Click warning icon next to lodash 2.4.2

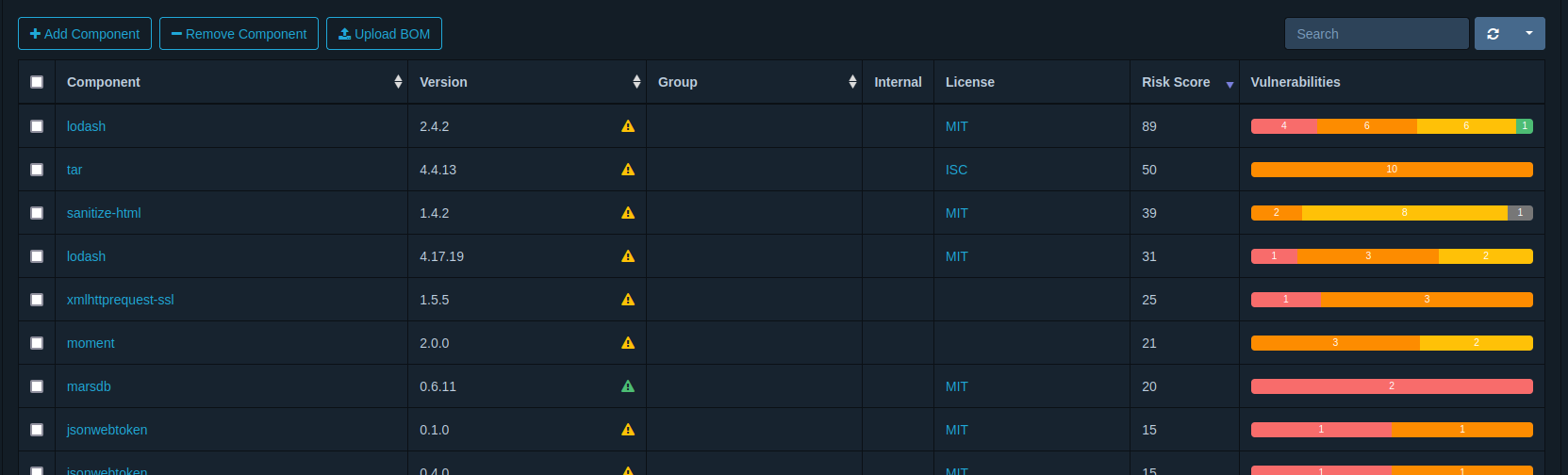(628, 126)
